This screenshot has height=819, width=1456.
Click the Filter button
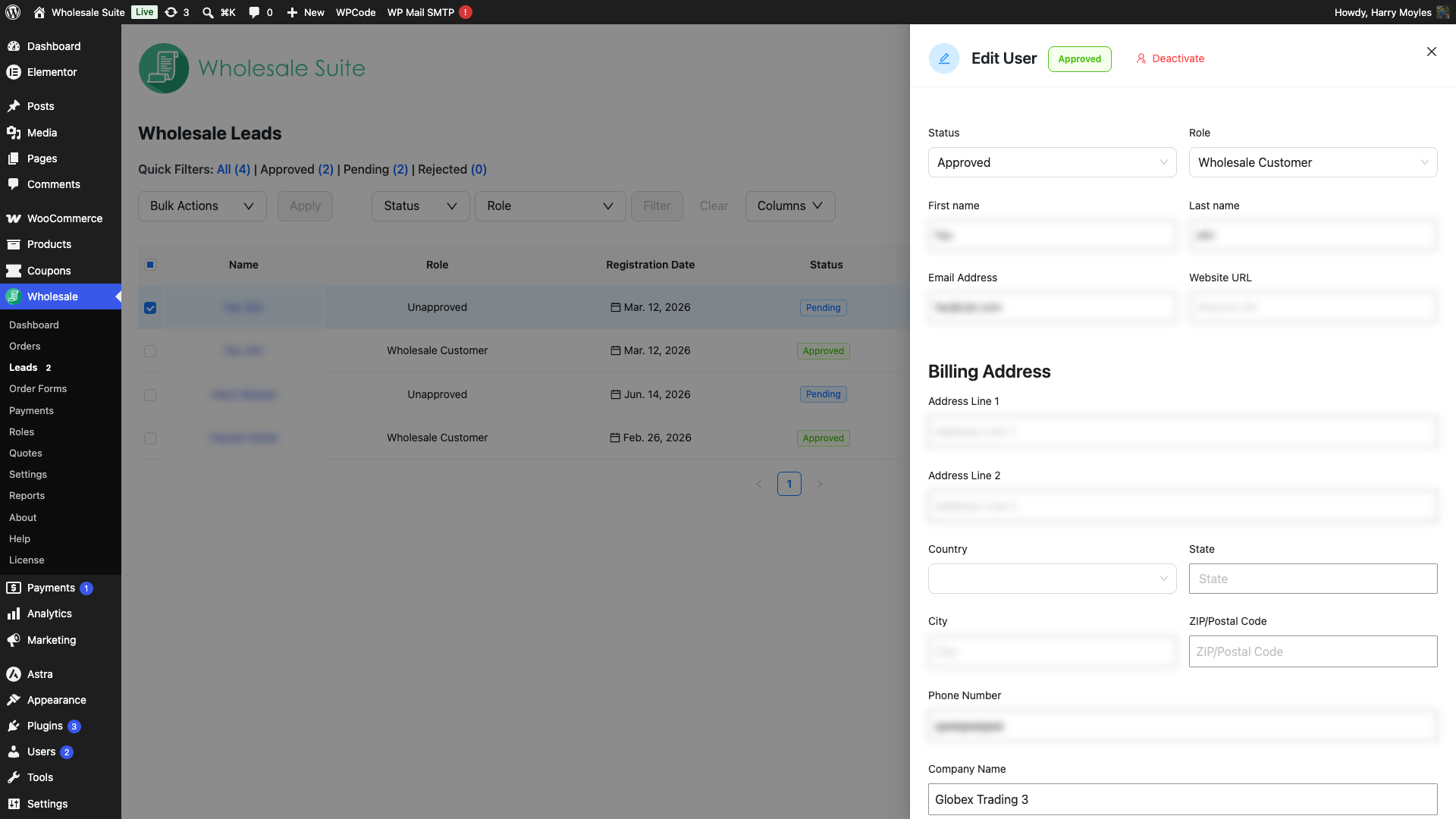tap(657, 206)
